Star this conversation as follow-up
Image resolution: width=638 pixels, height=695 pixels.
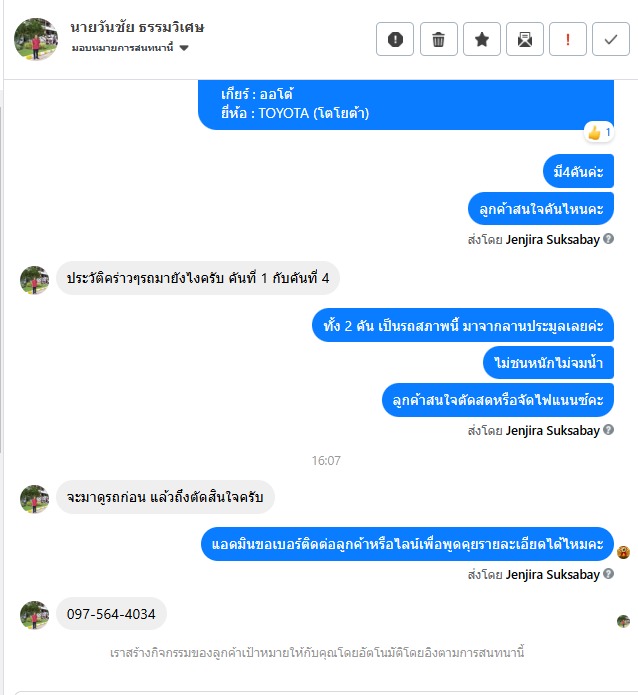(x=481, y=39)
